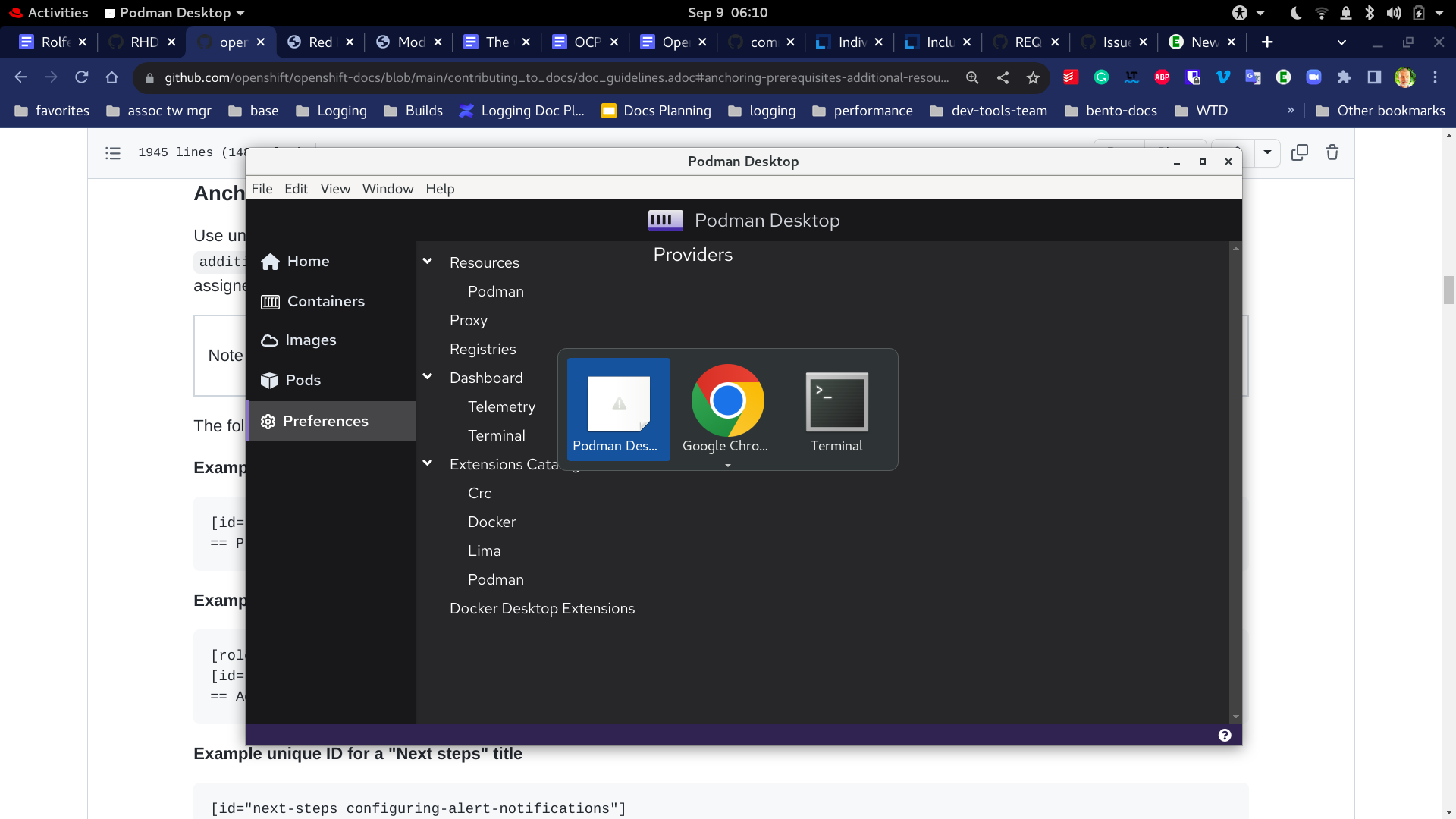
Task: Open the Edit menu
Action: (296, 189)
